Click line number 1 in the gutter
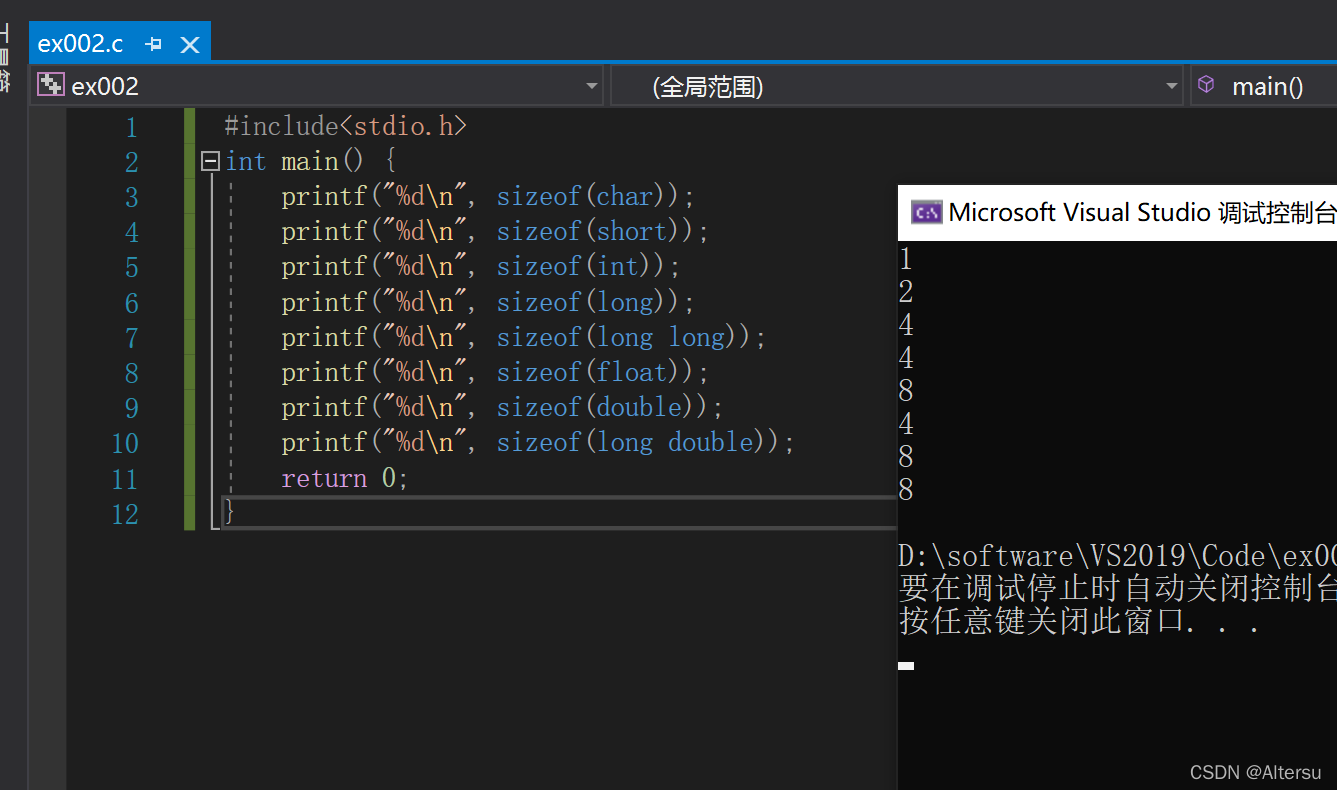The height and width of the screenshot is (790, 1337). pos(131,127)
